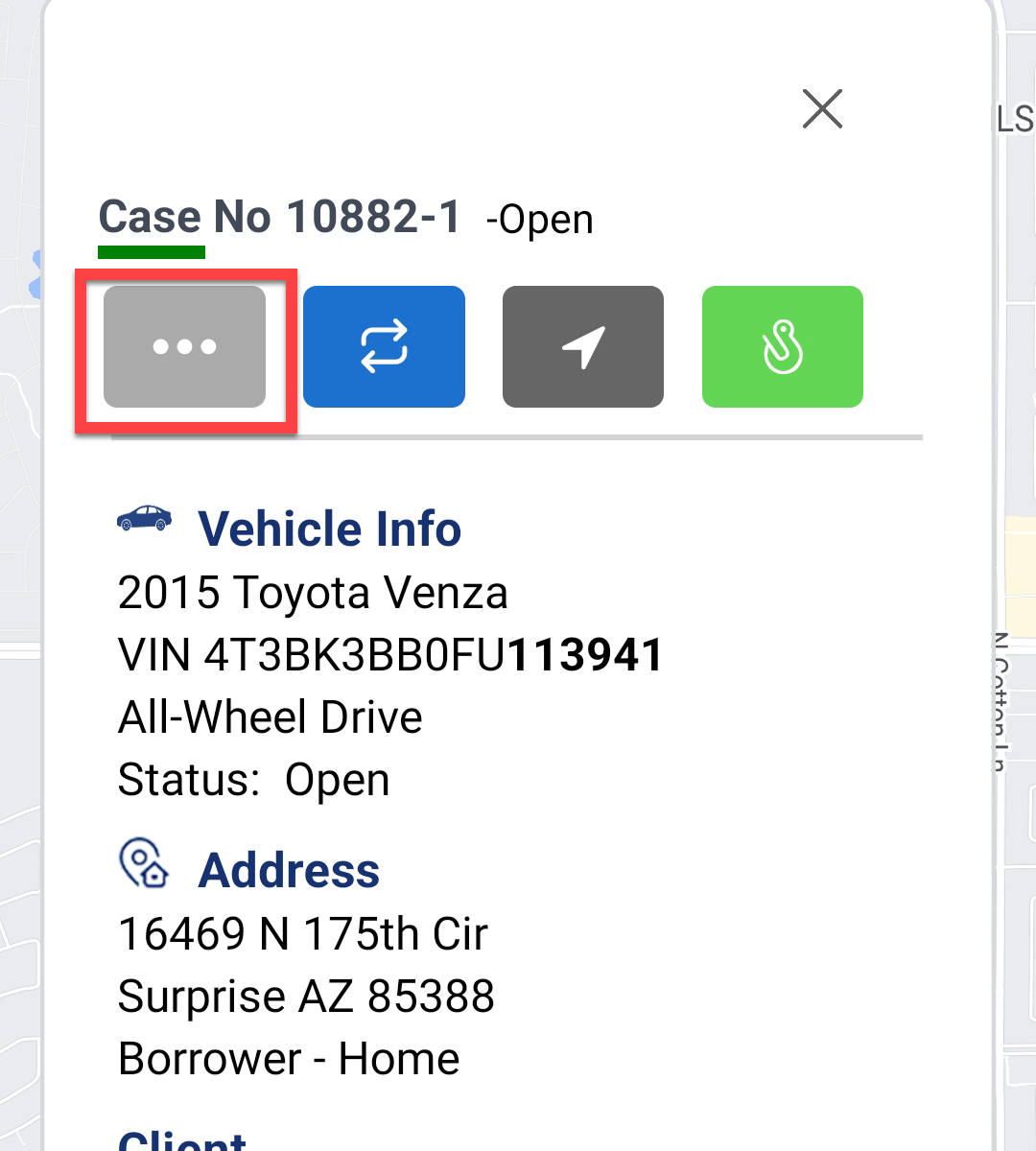Tap the Surprise AZ 85388 line
This screenshot has height=1151, width=1036.
click(x=306, y=997)
